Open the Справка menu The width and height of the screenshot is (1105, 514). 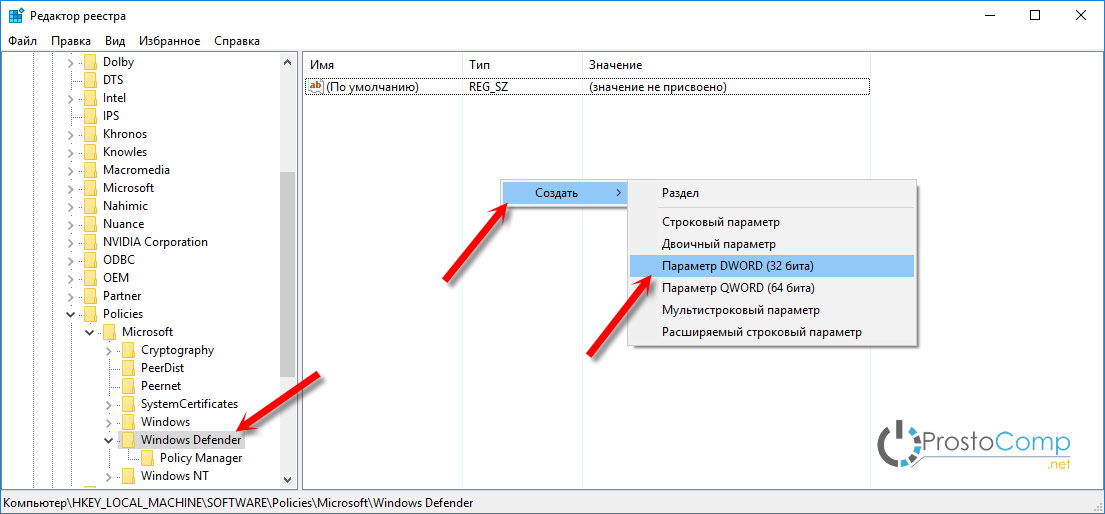tap(237, 41)
